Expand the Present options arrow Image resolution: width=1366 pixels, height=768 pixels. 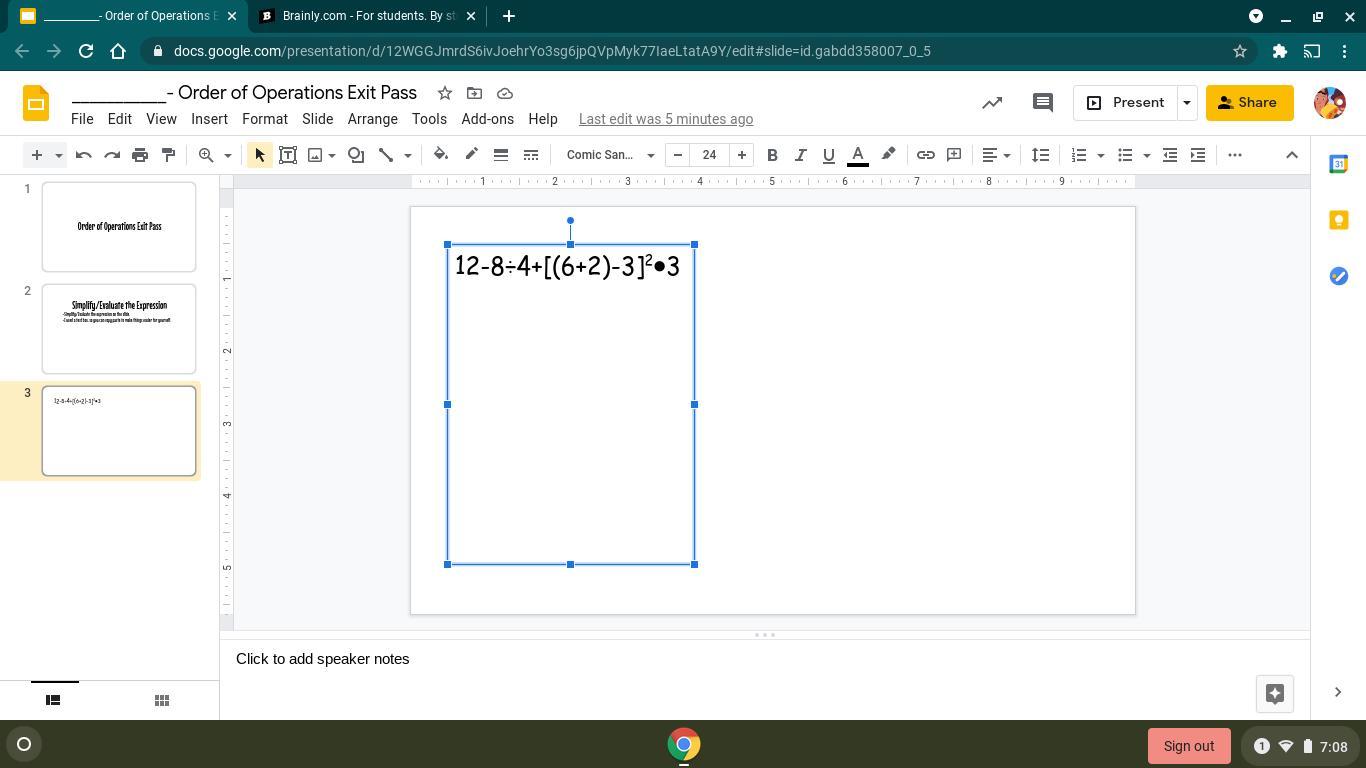click(x=1187, y=103)
